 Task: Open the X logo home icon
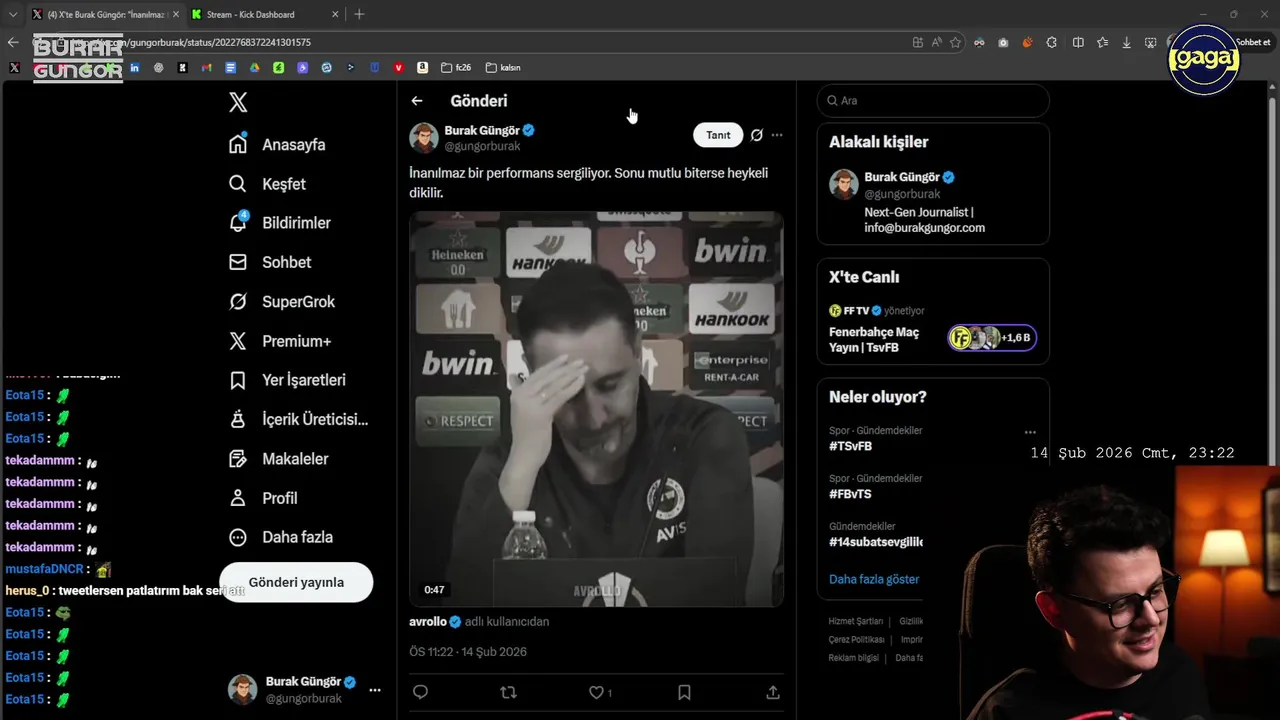pyautogui.click(x=238, y=102)
